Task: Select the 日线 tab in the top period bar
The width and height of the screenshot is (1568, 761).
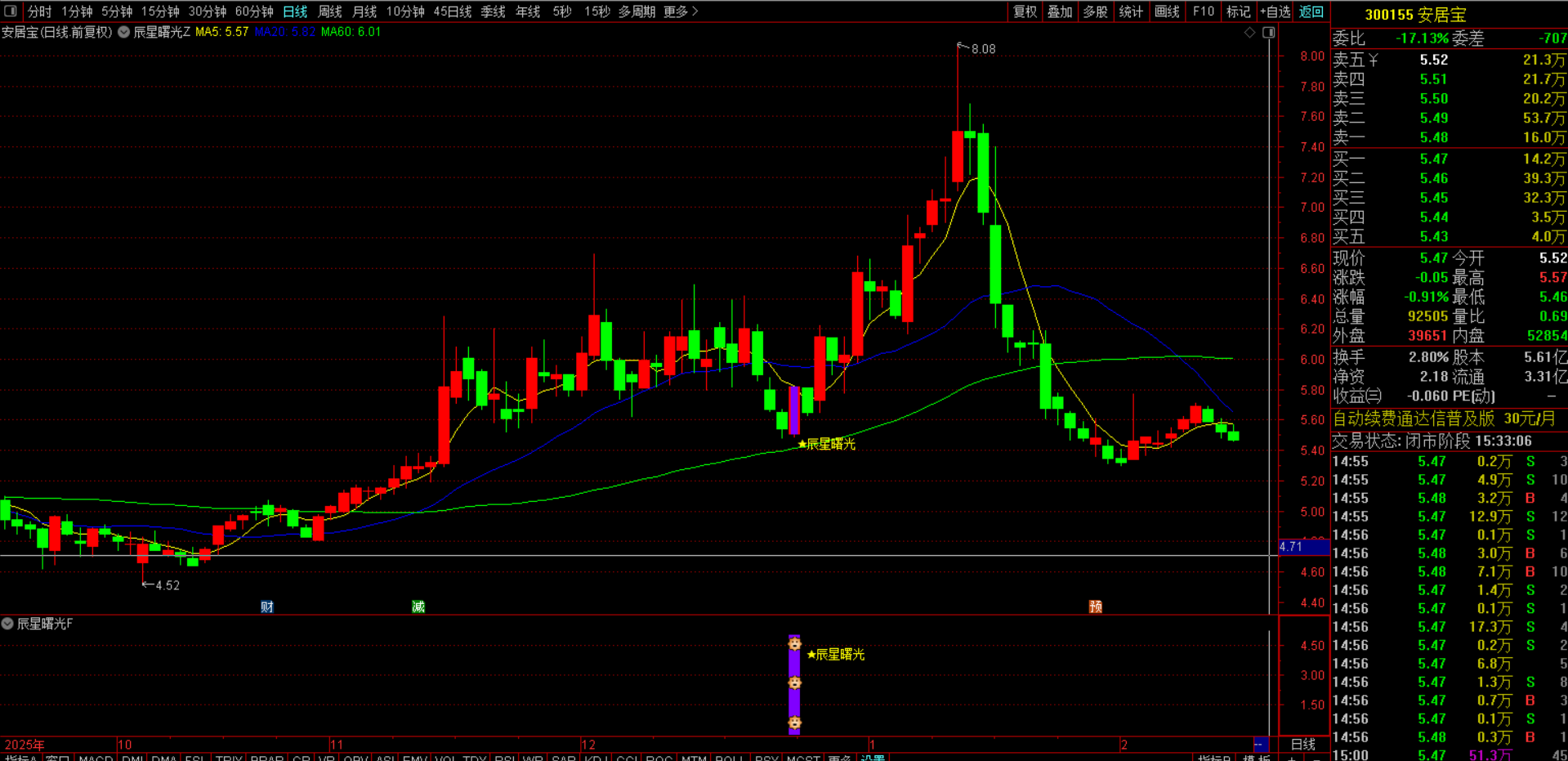Action: pyautogui.click(x=295, y=11)
